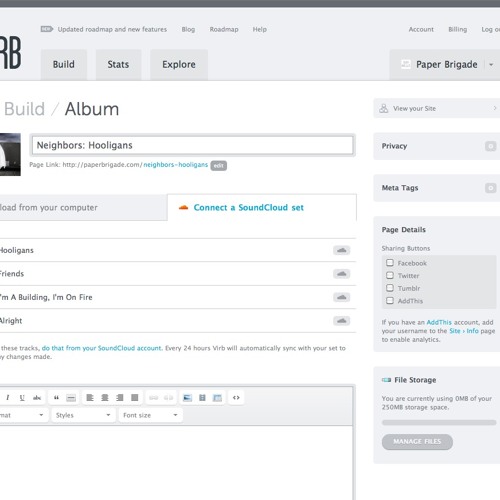The image size is (500, 500).
Task: Enable the Facebook sharing button checkbox
Action: (x=390, y=263)
